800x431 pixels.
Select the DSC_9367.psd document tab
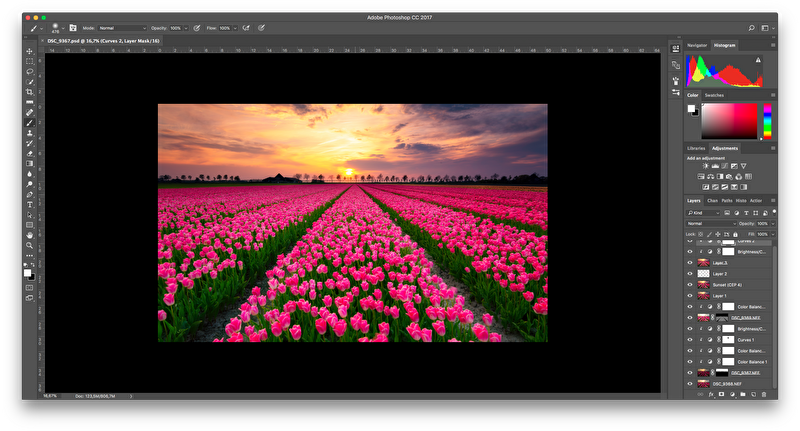coord(104,41)
